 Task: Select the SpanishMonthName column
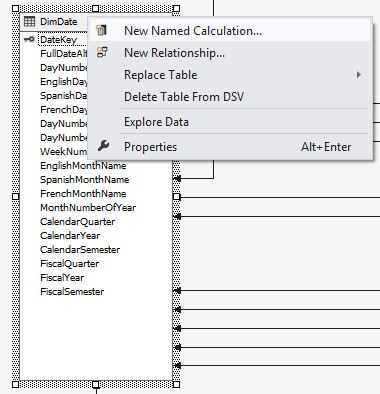click(85, 179)
